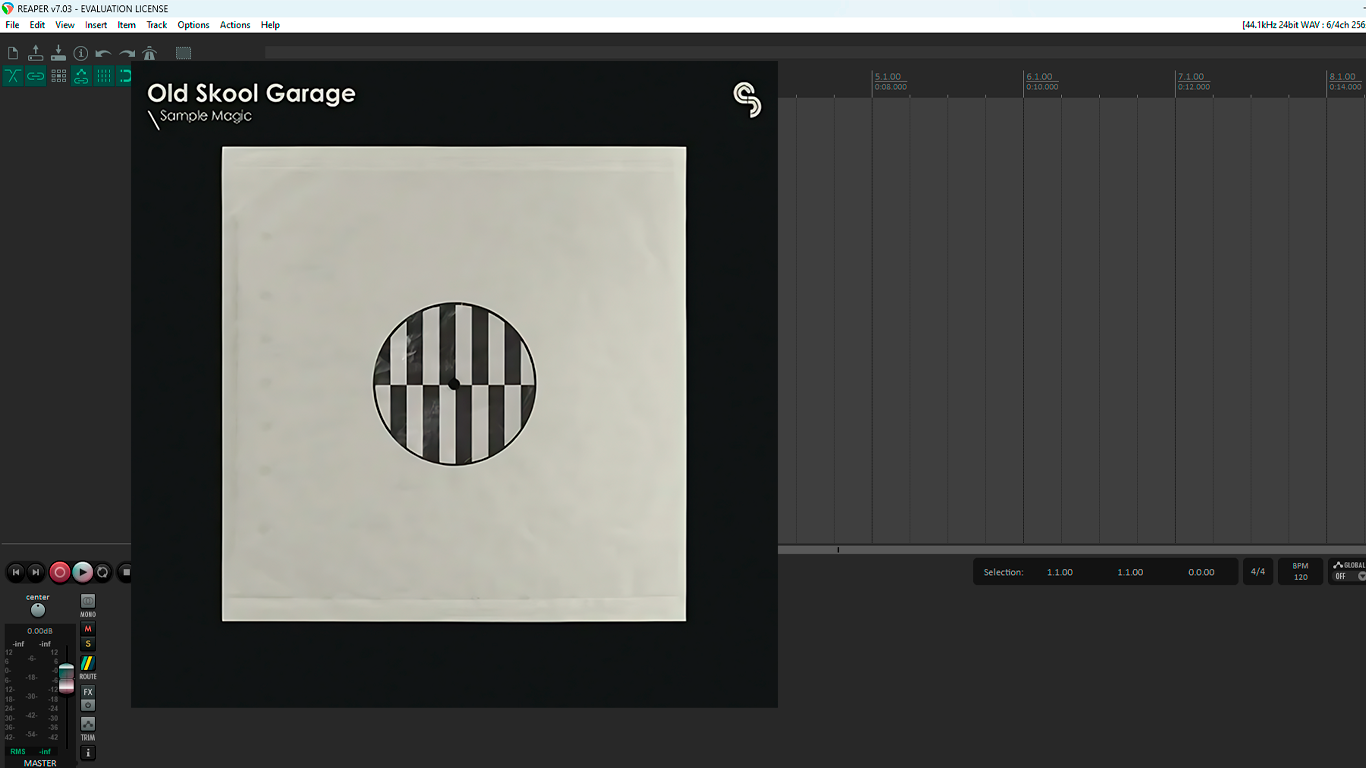This screenshot has width=1366, height=768.
Task: Toggle master MONO button
Action: coord(88,601)
